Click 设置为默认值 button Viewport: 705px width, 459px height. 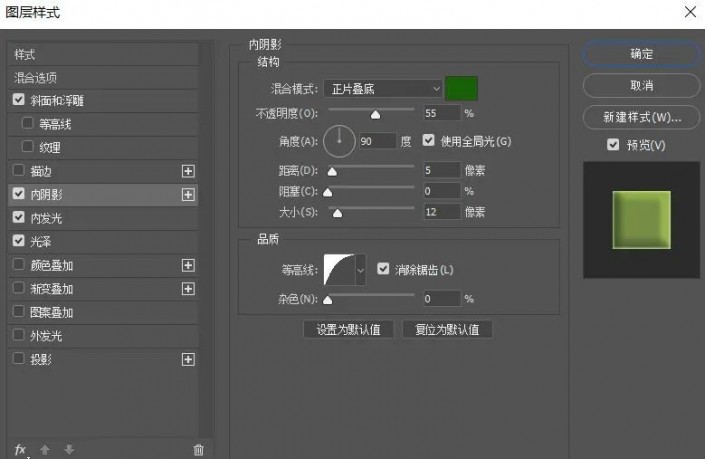point(348,330)
